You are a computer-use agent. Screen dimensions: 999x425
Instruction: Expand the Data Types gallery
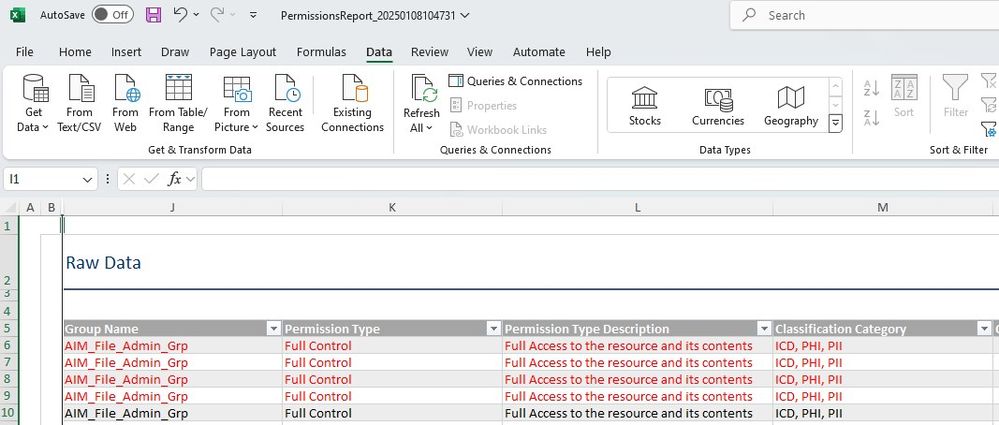836,122
